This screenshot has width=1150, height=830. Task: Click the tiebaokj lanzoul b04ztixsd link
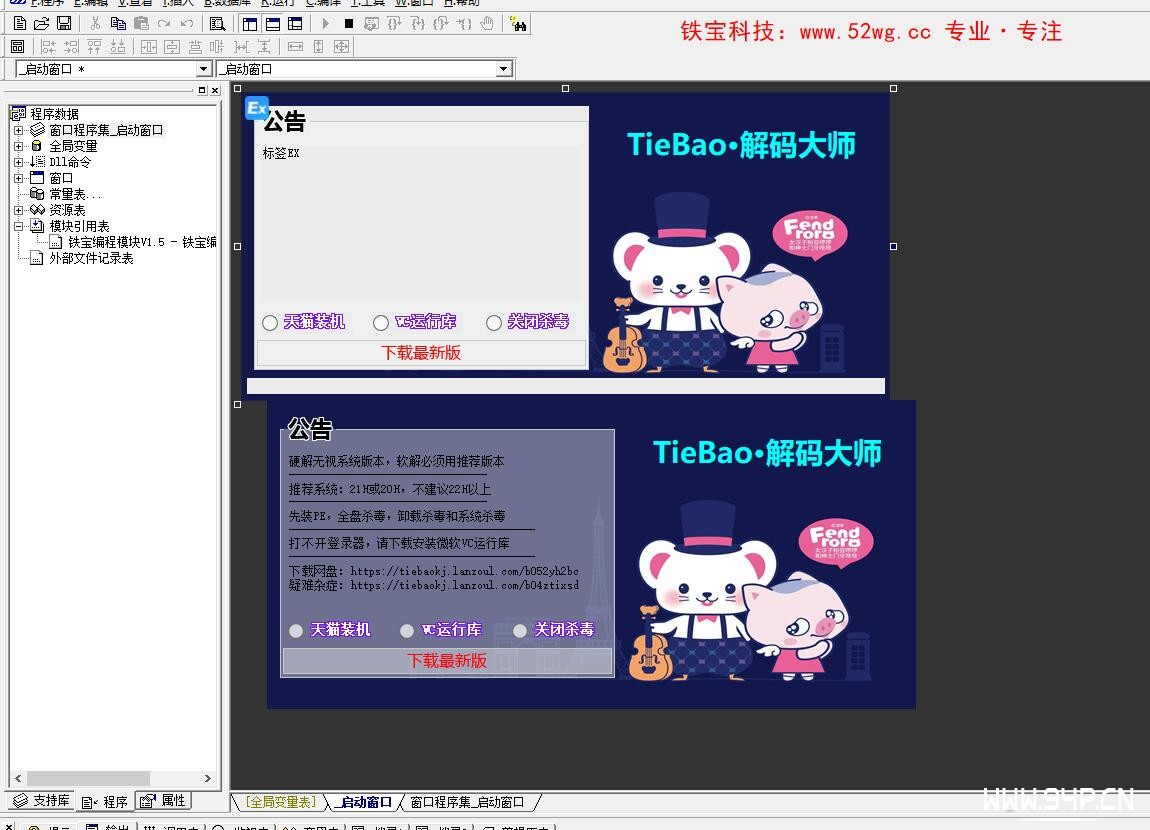coord(464,586)
